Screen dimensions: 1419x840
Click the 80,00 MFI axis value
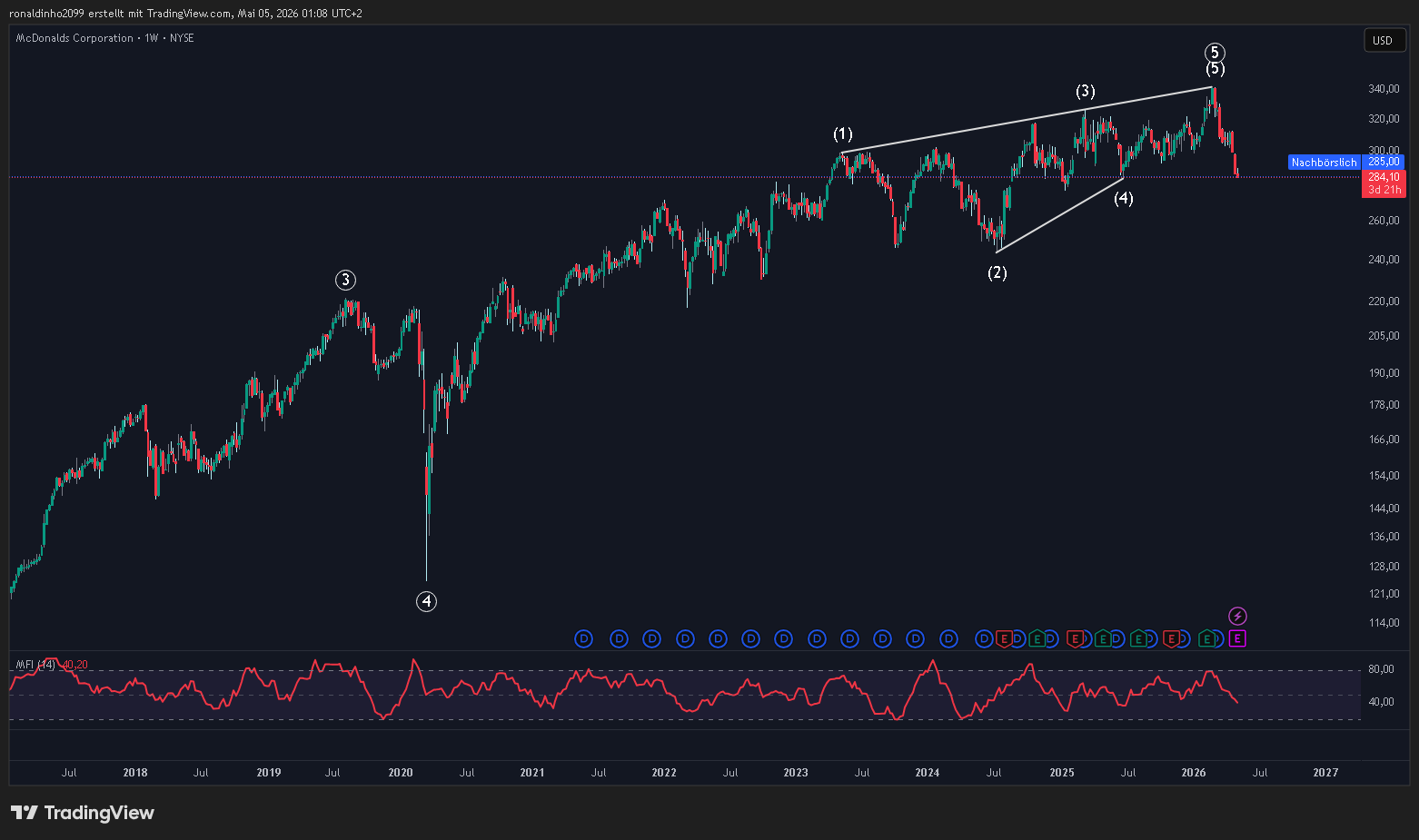[1381, 669]
